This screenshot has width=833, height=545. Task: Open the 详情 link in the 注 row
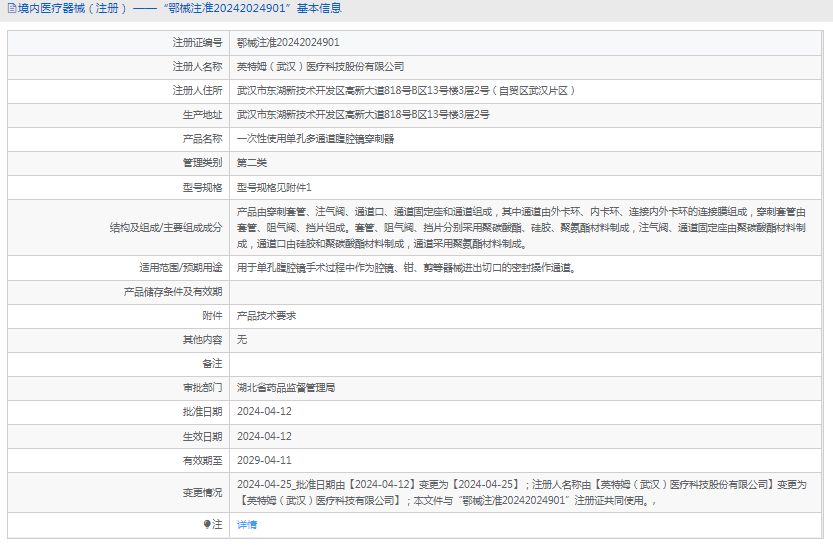pos(247,525)
